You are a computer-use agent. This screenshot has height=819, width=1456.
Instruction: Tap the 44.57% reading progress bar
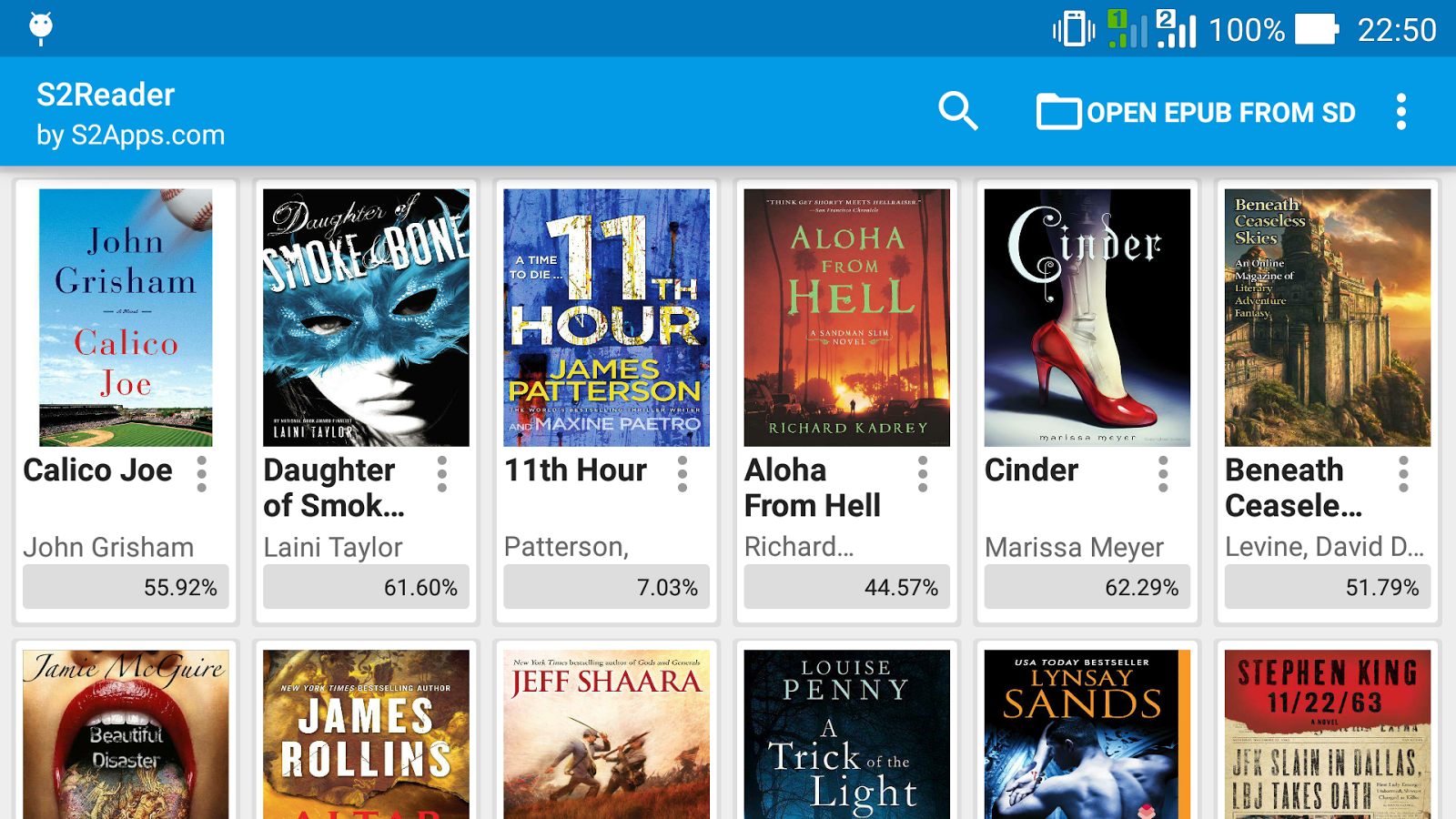tap(846, 587)
